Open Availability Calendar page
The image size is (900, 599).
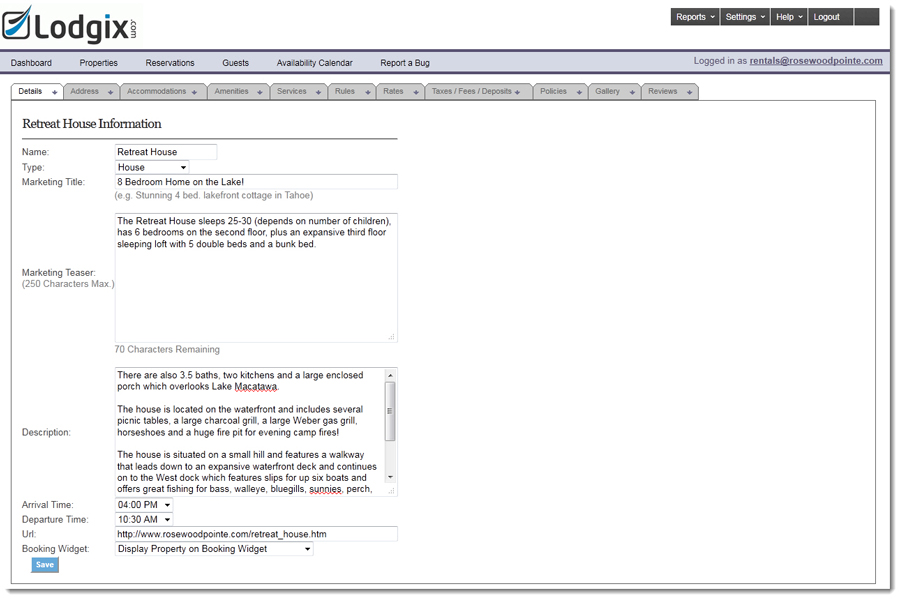[x=315, y=63]
